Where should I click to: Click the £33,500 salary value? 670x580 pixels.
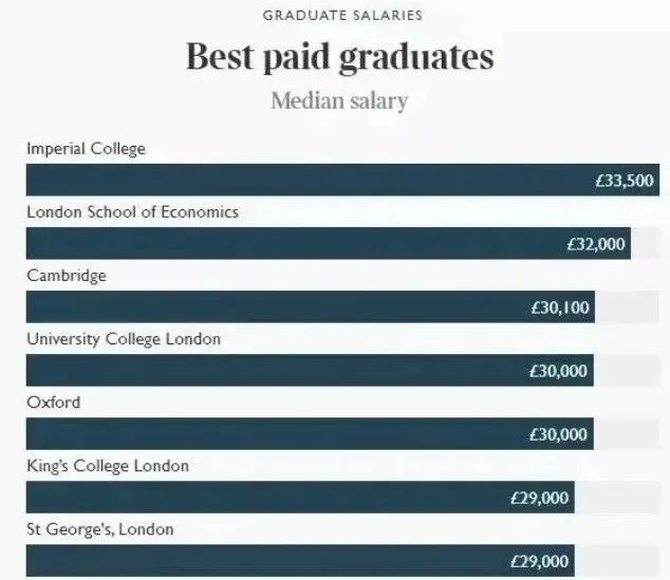624,181
